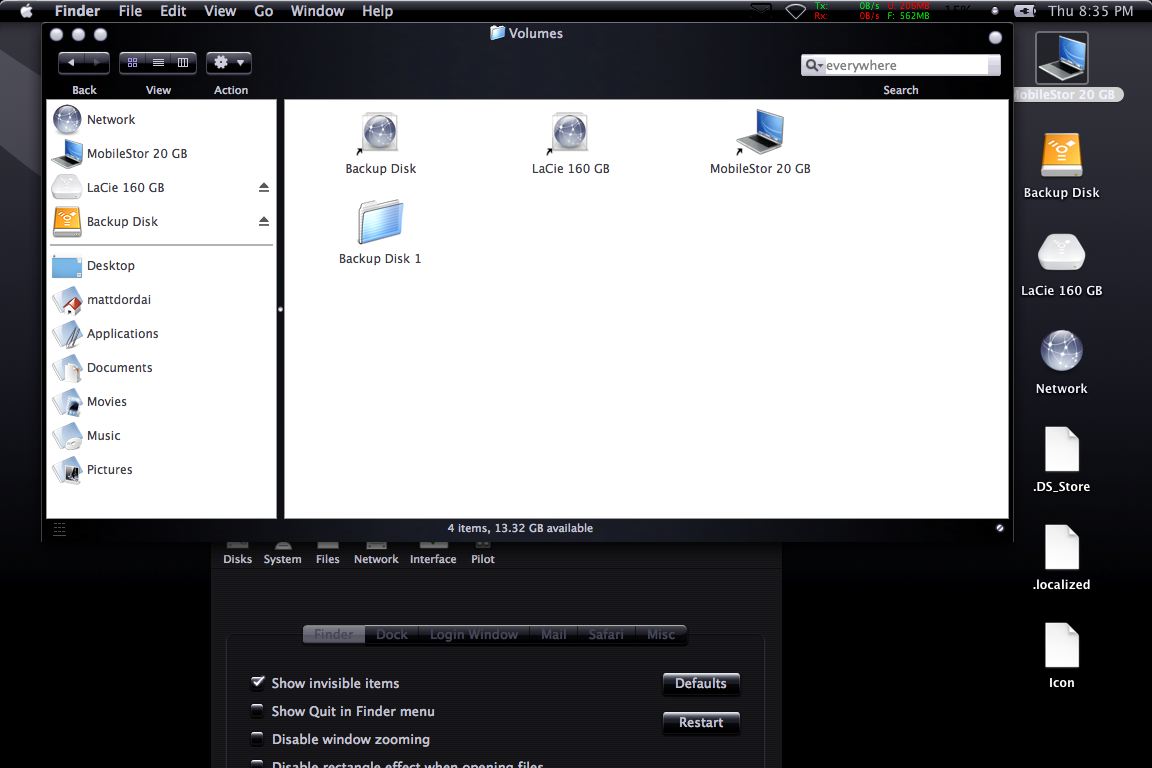The image size is (1152, 768).
Task: Open Desktop folder in sidebar
Action: [x=110, y=265]
